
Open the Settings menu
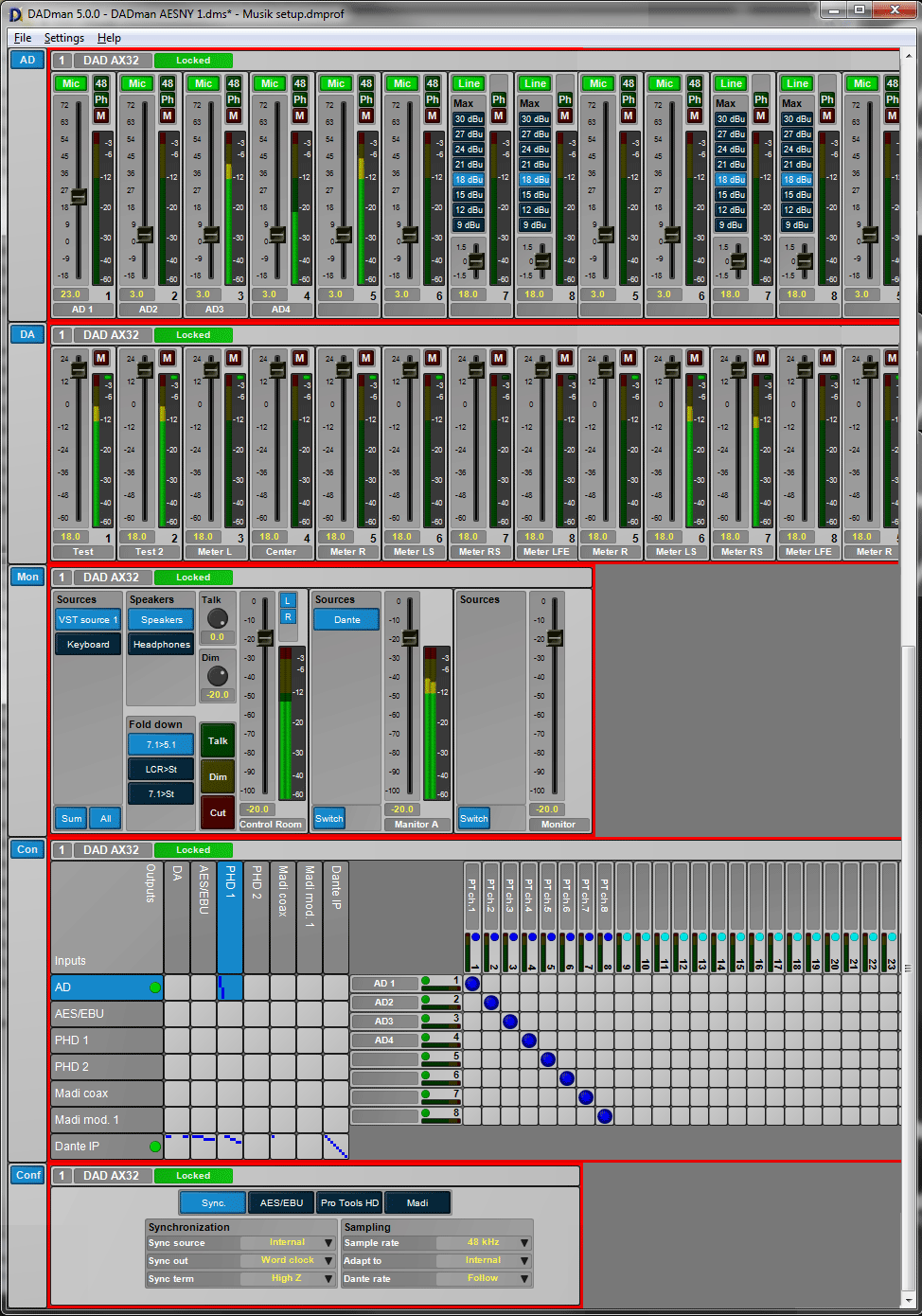click(x=63, y=38)
